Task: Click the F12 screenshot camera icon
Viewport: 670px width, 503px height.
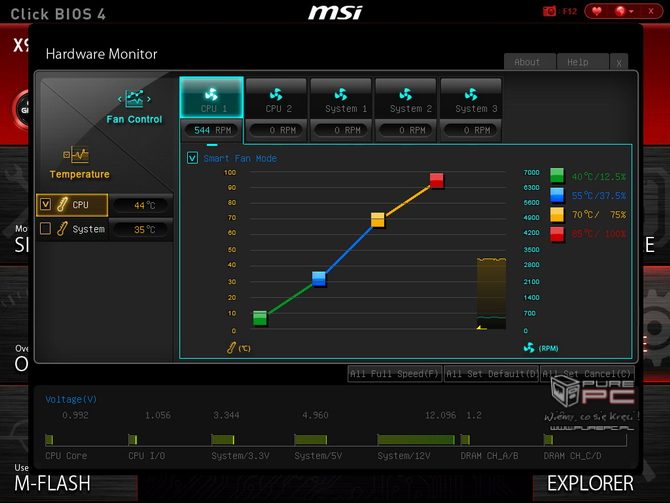Action: 549,11
